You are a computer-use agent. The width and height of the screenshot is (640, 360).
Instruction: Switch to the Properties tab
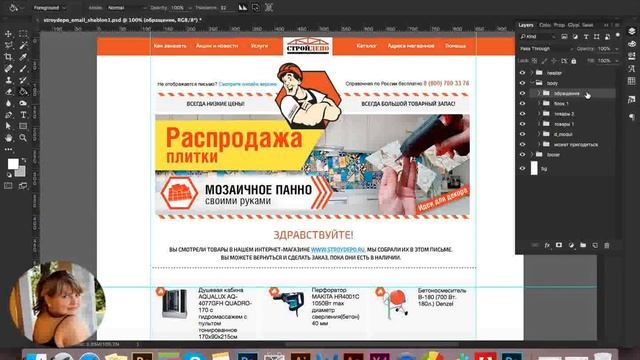[x=559, y=25]
